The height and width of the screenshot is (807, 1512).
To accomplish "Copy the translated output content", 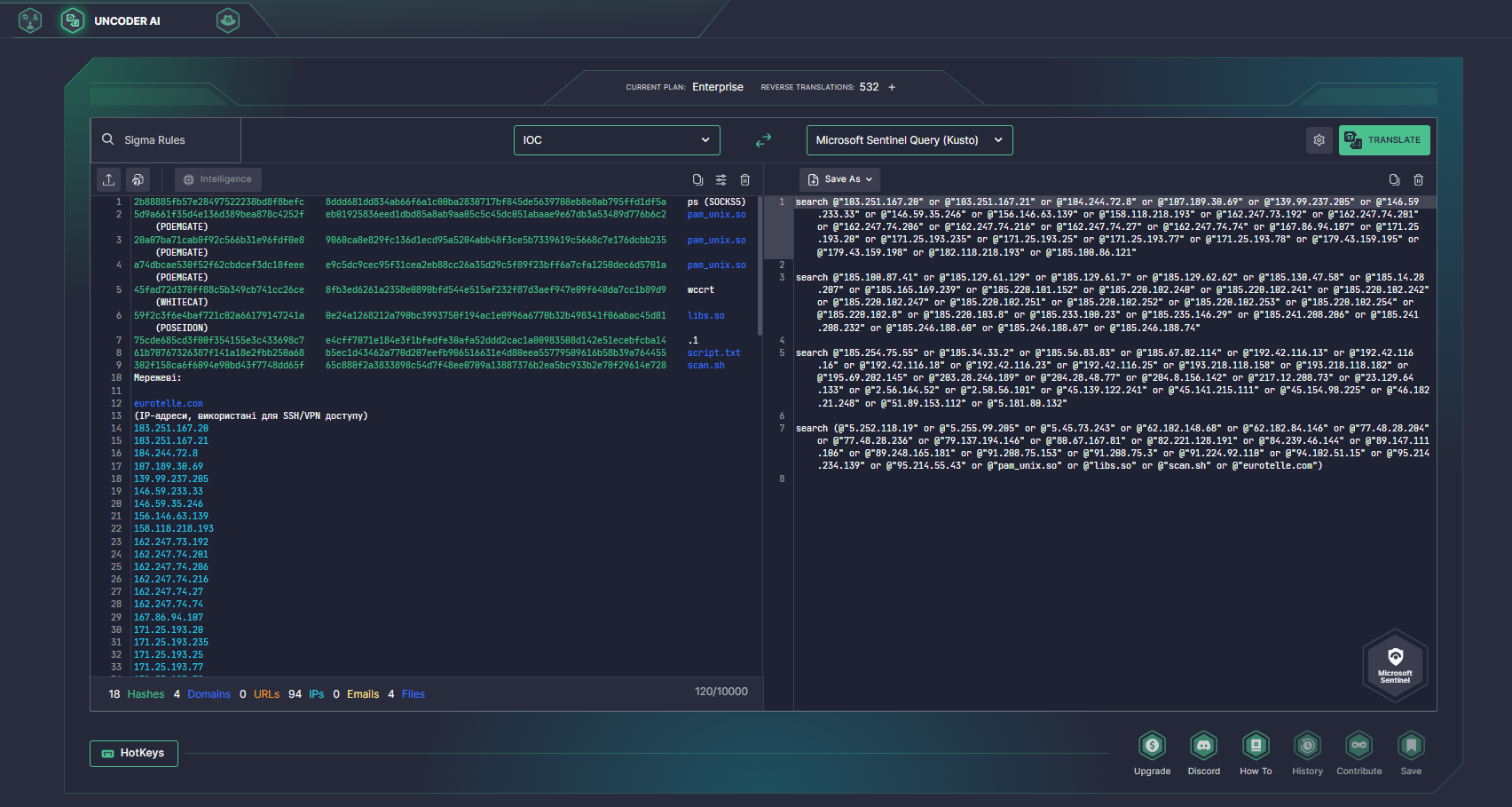I will [1394, 179].
